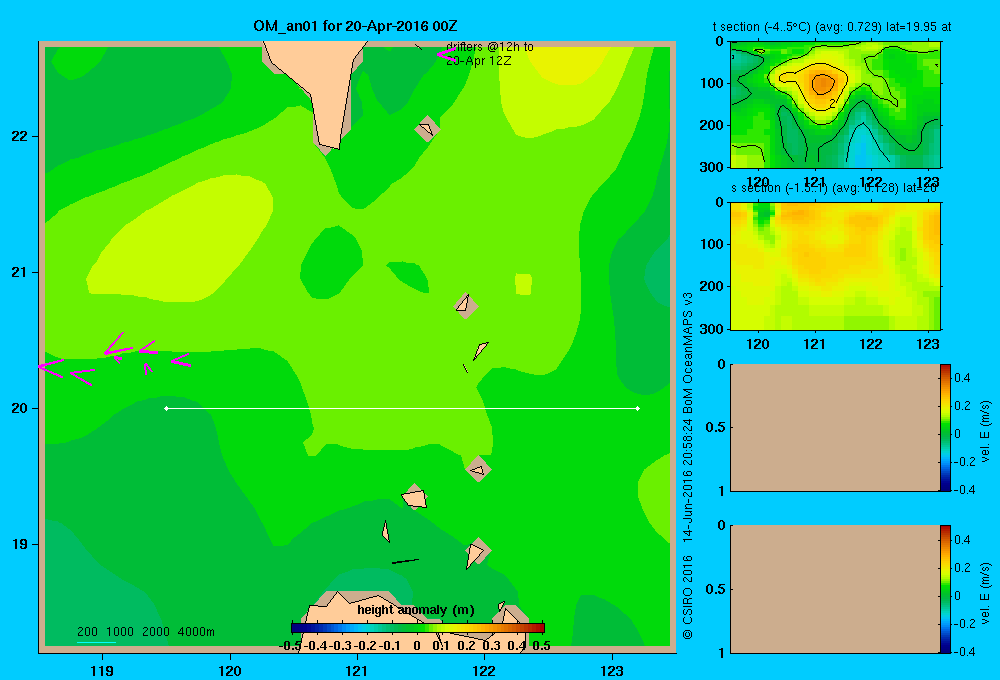Click latitude label 21 on the main map
The height and width of the screenshot is (680, 1000).
20,272
